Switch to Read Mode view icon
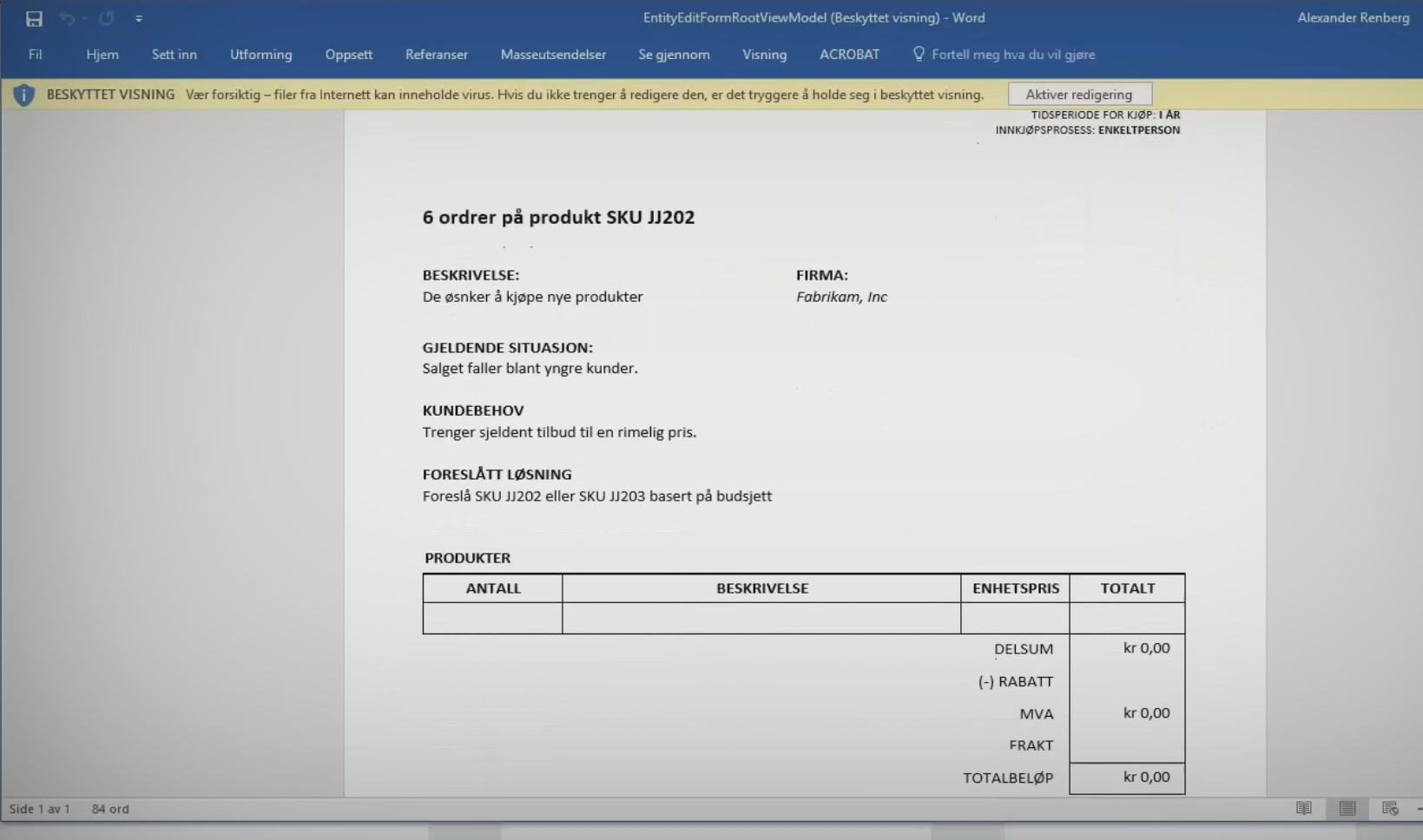 pyautogui.click(x=1304, y=809)
